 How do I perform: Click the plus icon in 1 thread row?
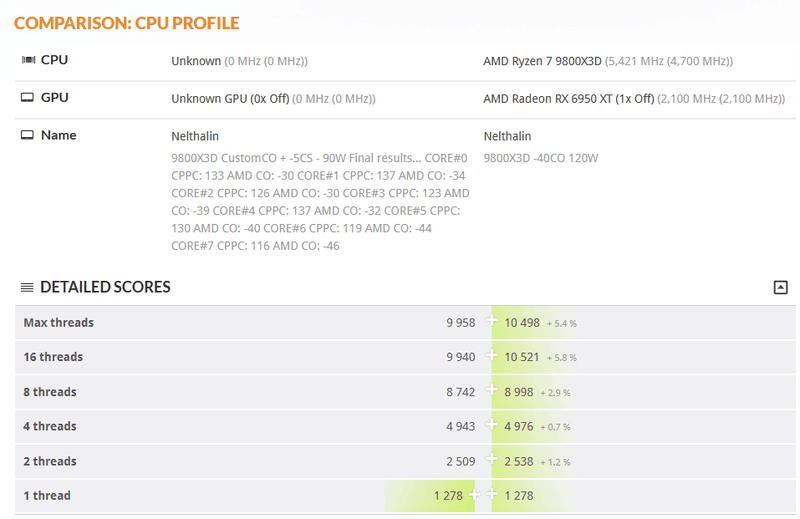click(475, 495)
